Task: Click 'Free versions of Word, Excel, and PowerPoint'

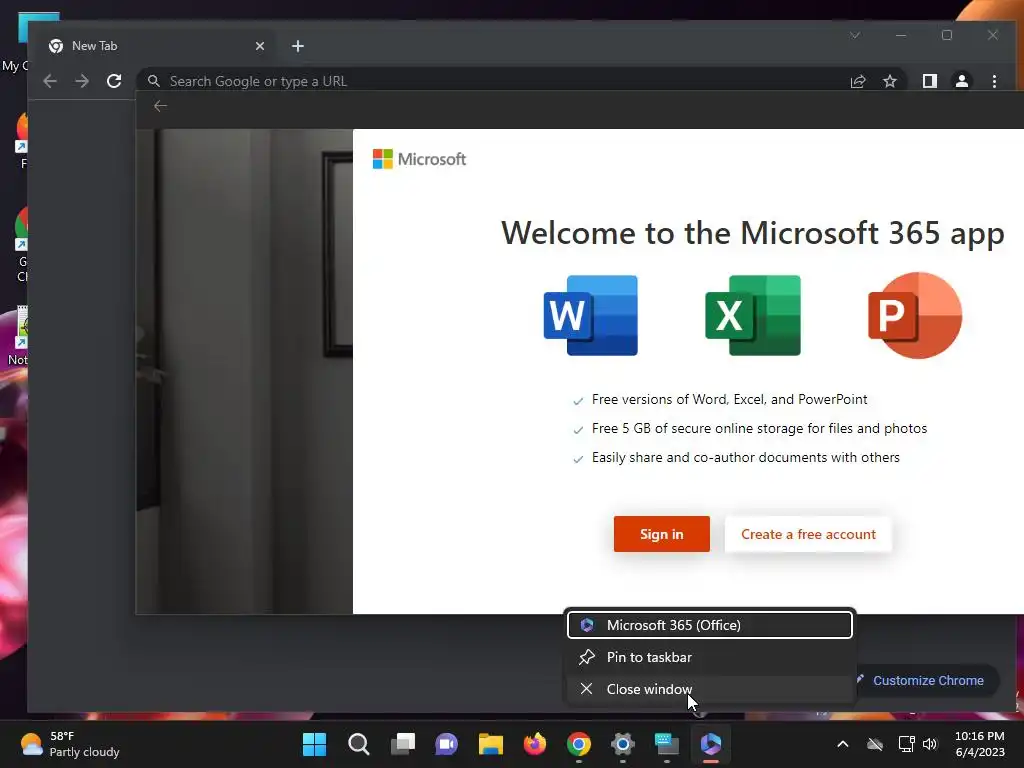Action: [x=729, y=400]
